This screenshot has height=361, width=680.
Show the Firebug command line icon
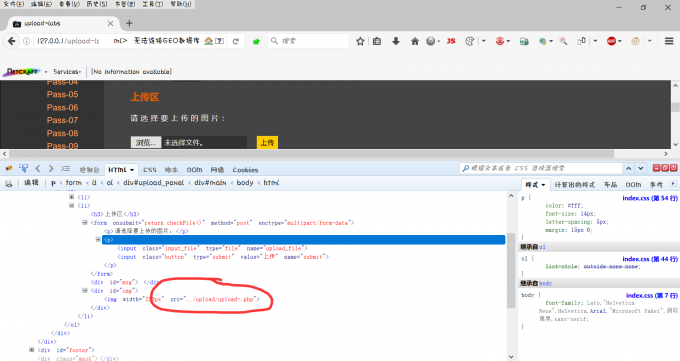65,168
